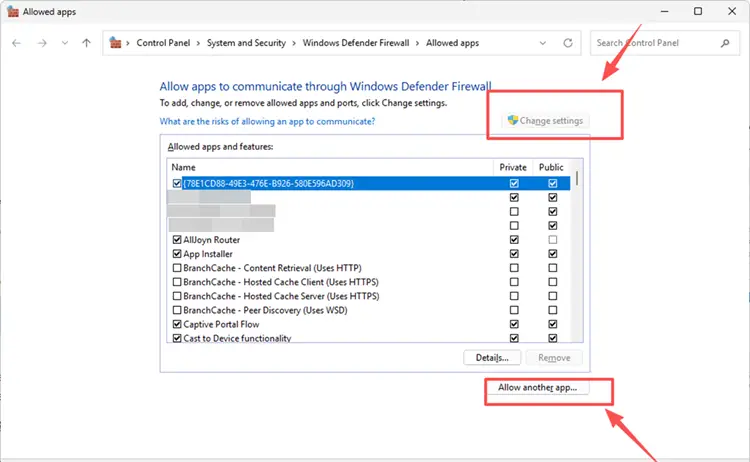This screenshot has width=750, height=462.
Task: Uncheck the {78E1CD88-49E3...} entry checkbox
Action: (177, 183)
